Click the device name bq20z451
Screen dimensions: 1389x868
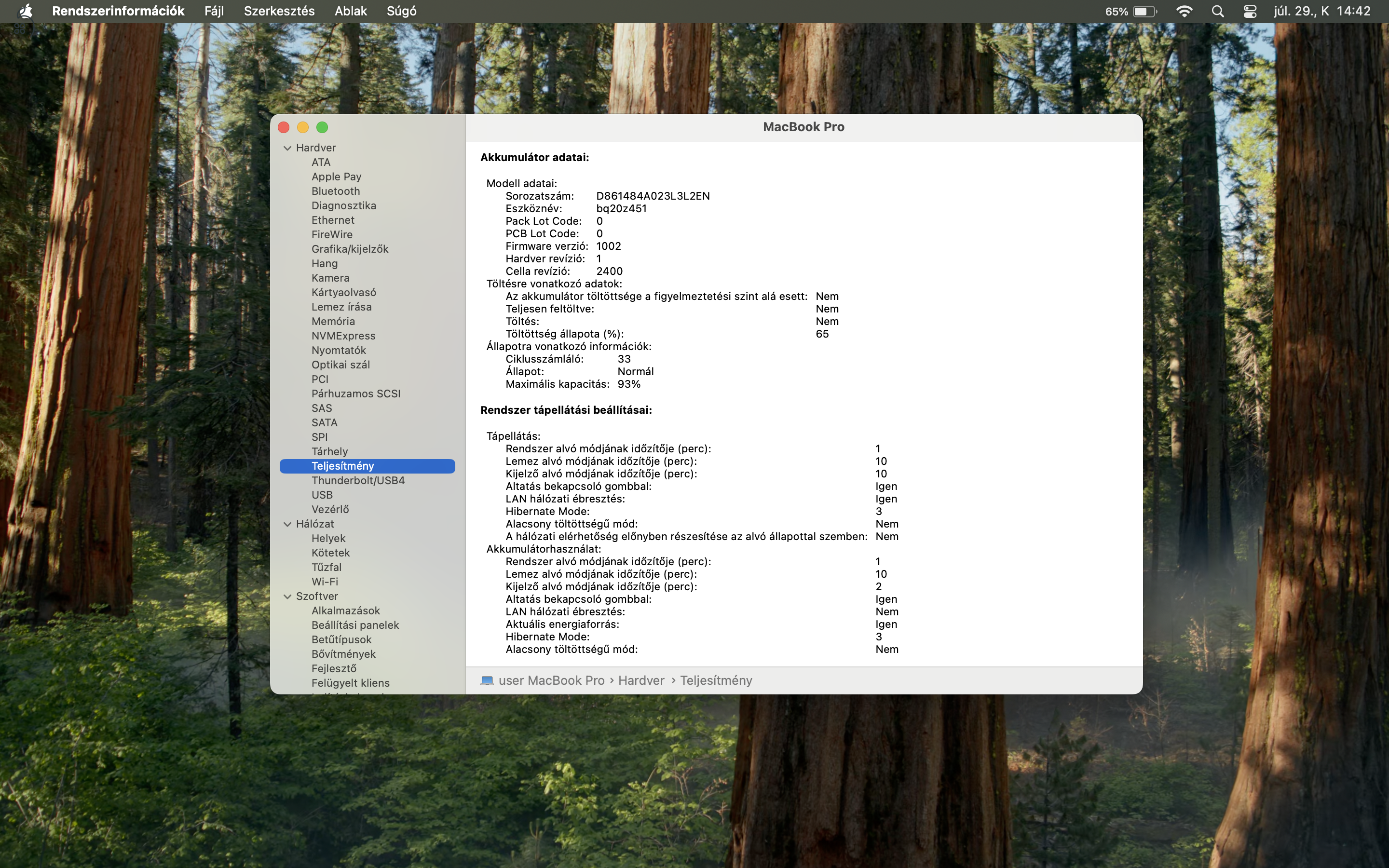(x=621, y=208)
